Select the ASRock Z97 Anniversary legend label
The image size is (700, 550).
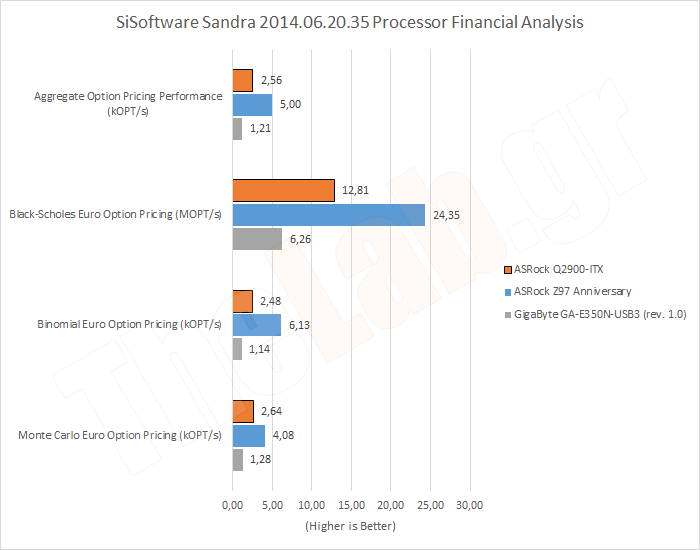(572, 292)
